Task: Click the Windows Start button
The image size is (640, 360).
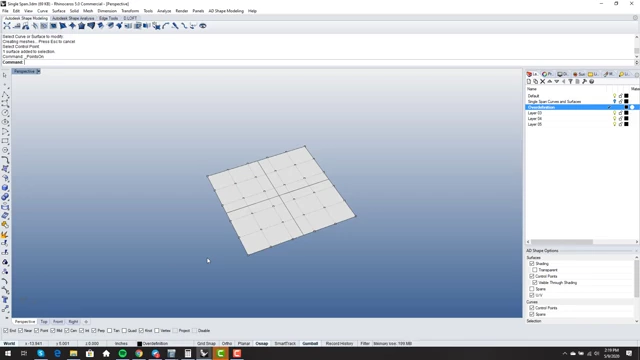Action: click(x=8, y=353)
